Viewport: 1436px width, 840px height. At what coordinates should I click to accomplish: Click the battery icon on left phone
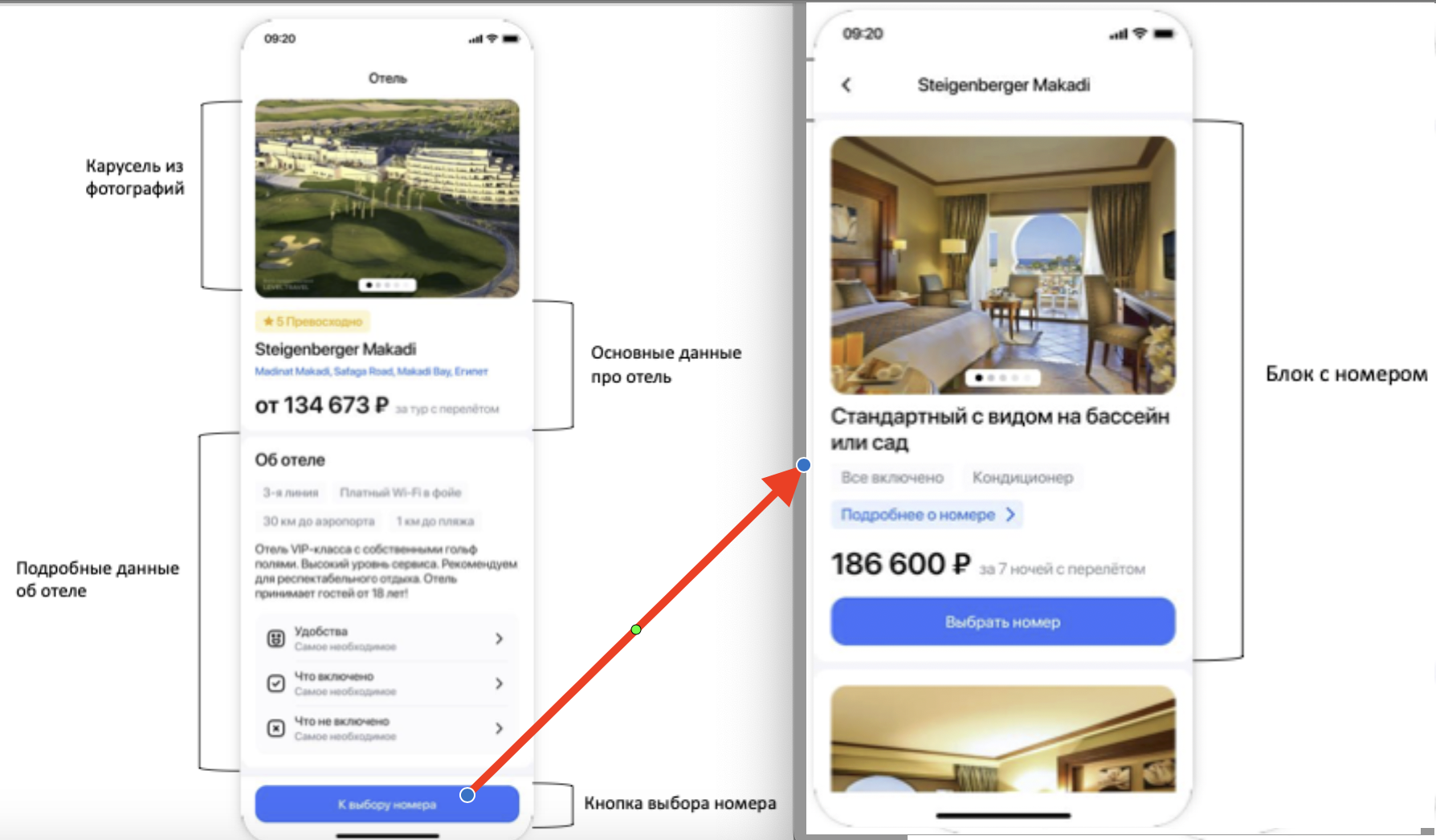512,39
